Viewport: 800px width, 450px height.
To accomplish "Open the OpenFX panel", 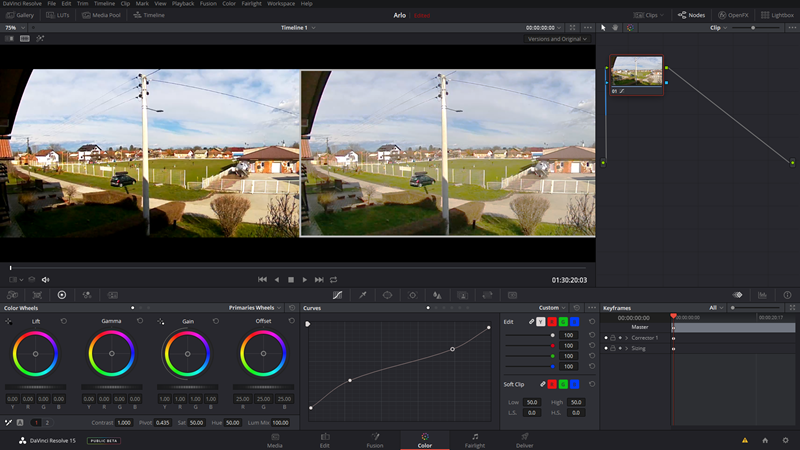I will click(732, 16).
